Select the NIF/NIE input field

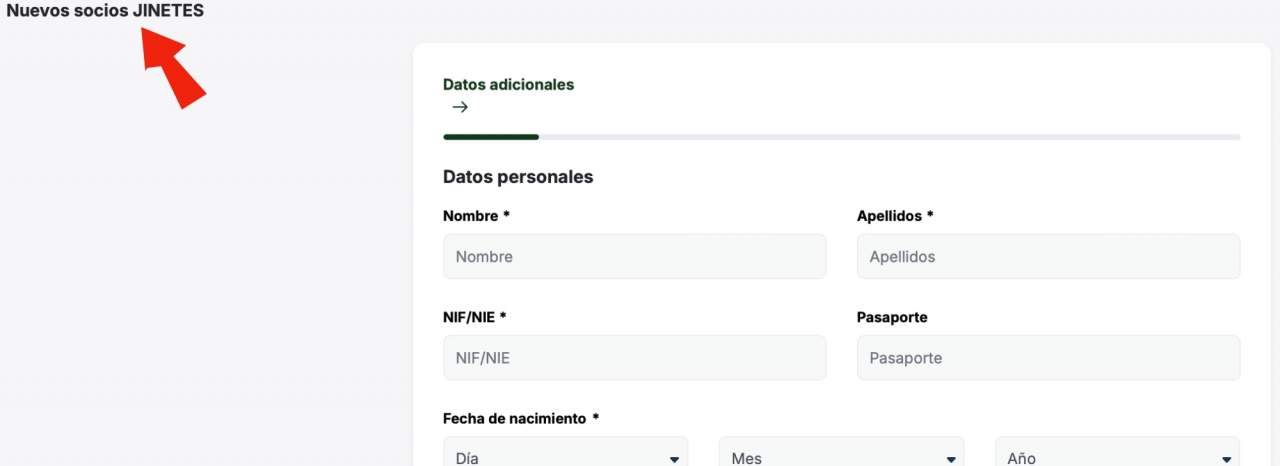coord(634,358)
